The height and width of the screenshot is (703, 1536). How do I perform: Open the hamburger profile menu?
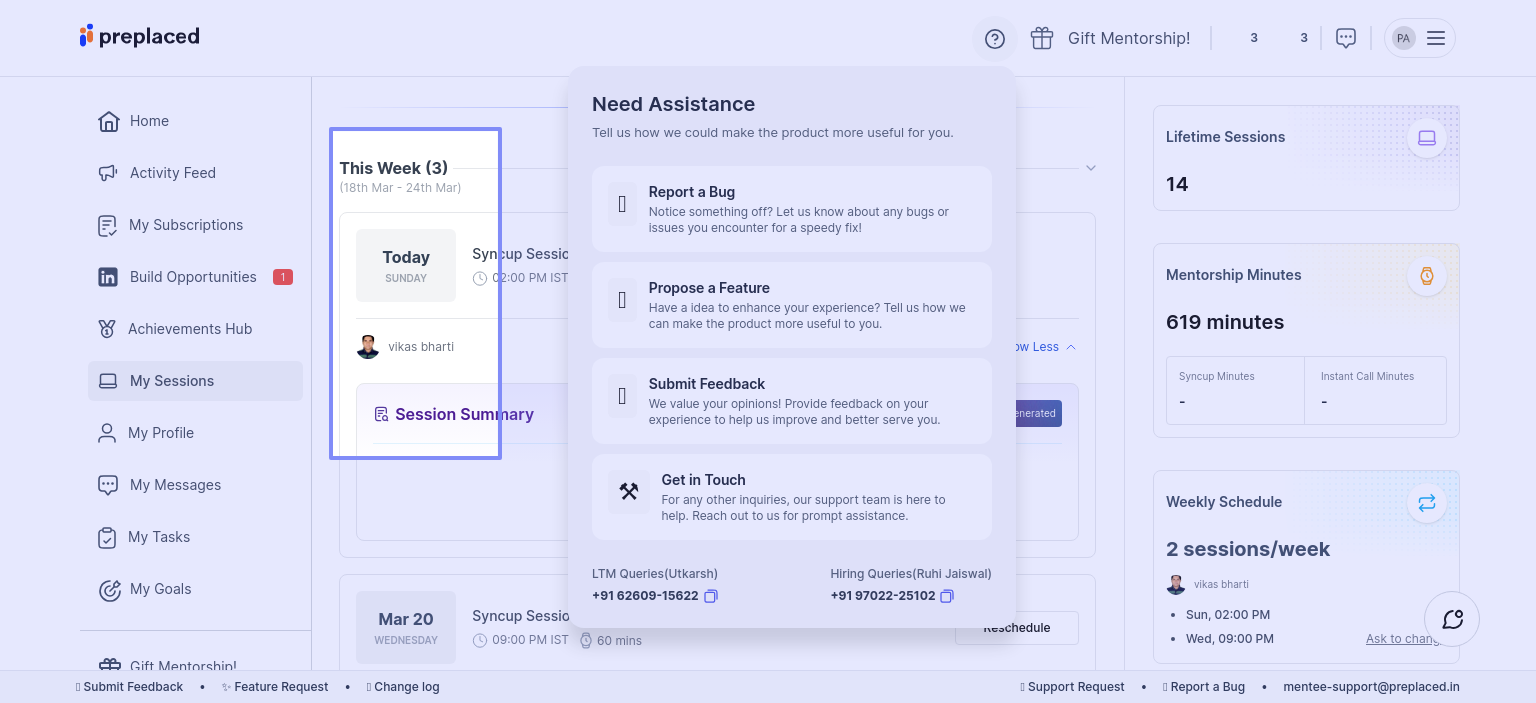[1435, 38]
